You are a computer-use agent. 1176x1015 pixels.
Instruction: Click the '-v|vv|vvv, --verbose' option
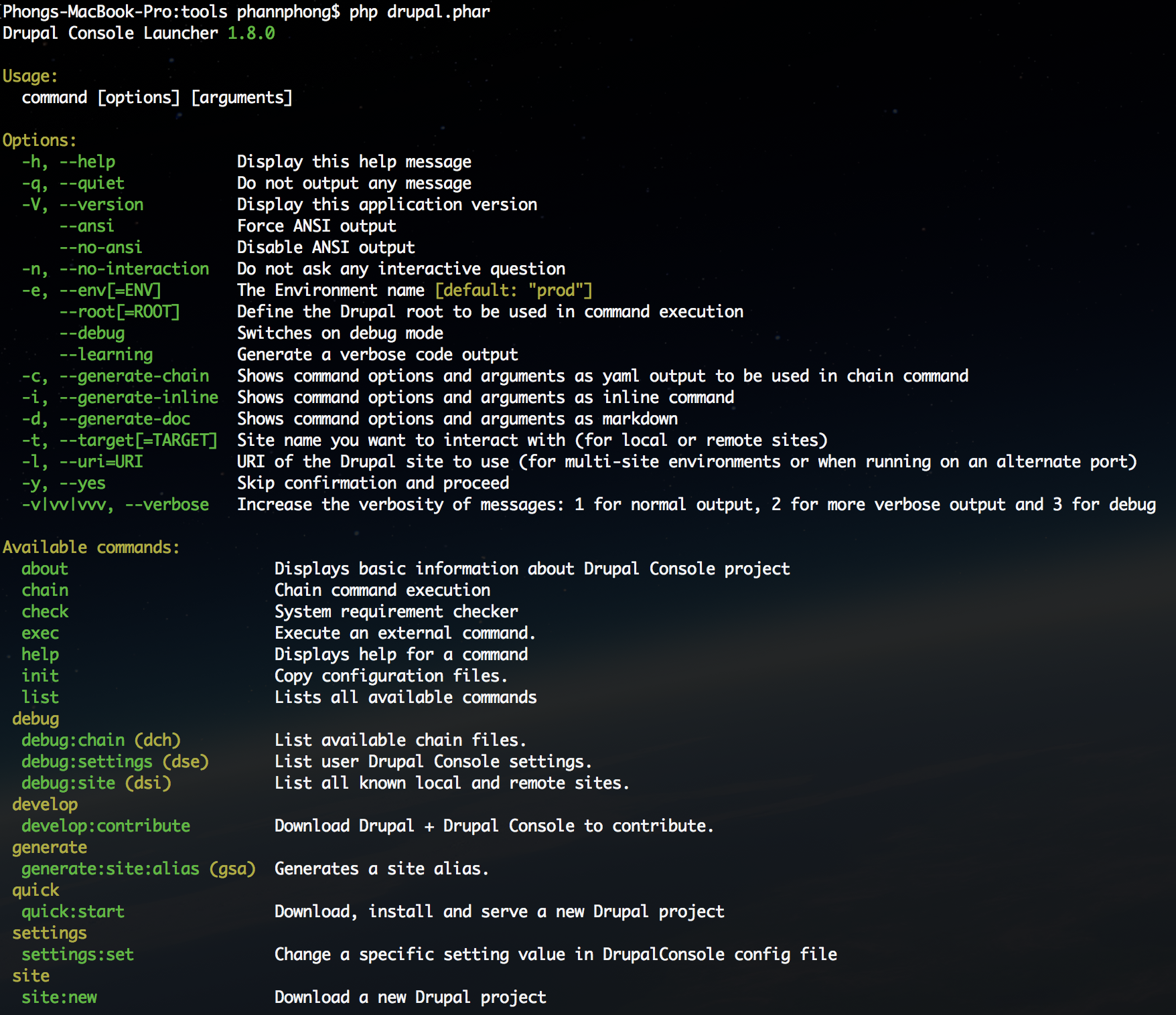pyautogui.click(x=115, y=505)
